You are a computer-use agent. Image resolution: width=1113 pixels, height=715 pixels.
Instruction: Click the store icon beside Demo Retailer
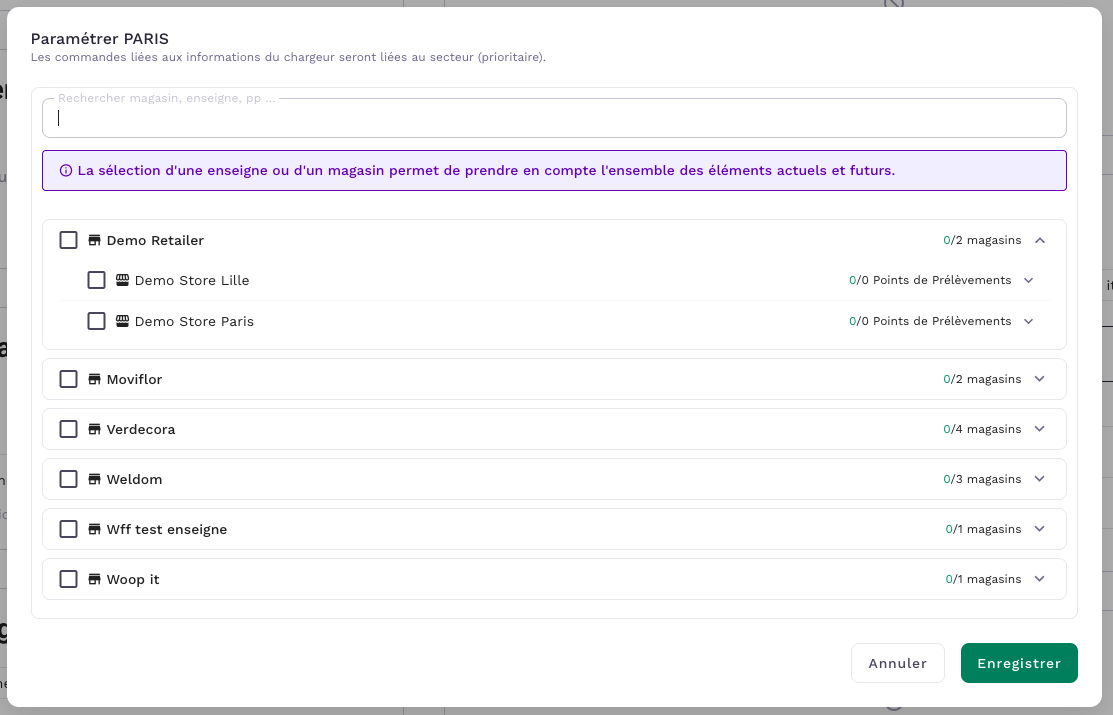point(95,240)
